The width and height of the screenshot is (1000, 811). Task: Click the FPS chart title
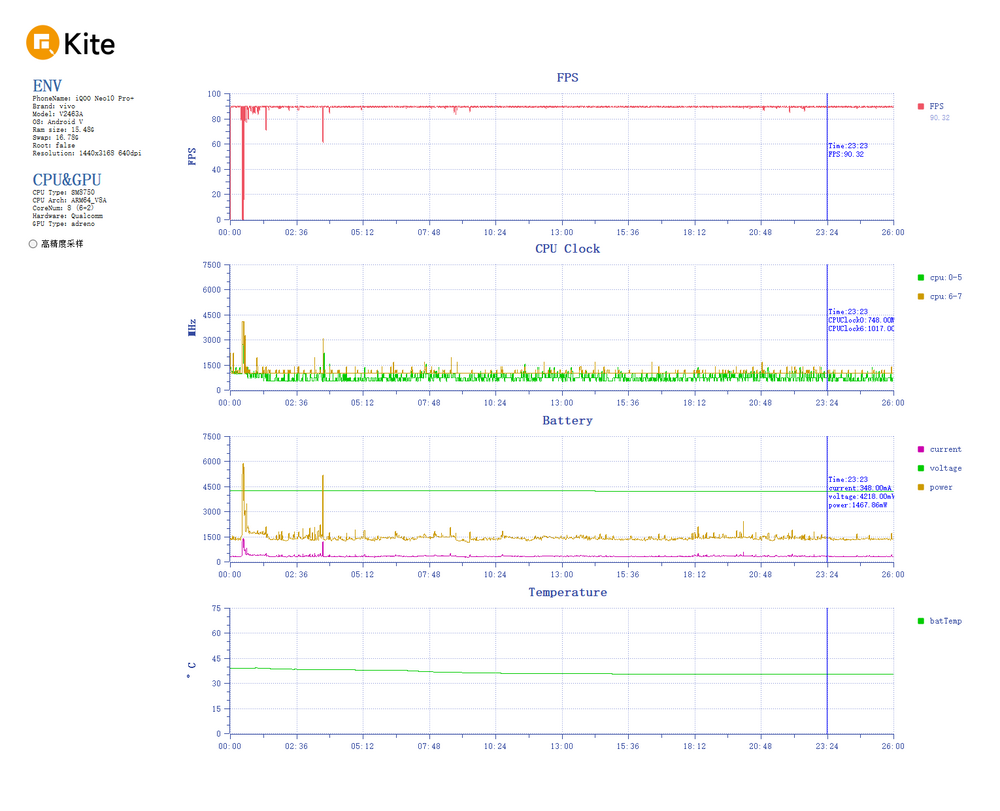point(567,77)
